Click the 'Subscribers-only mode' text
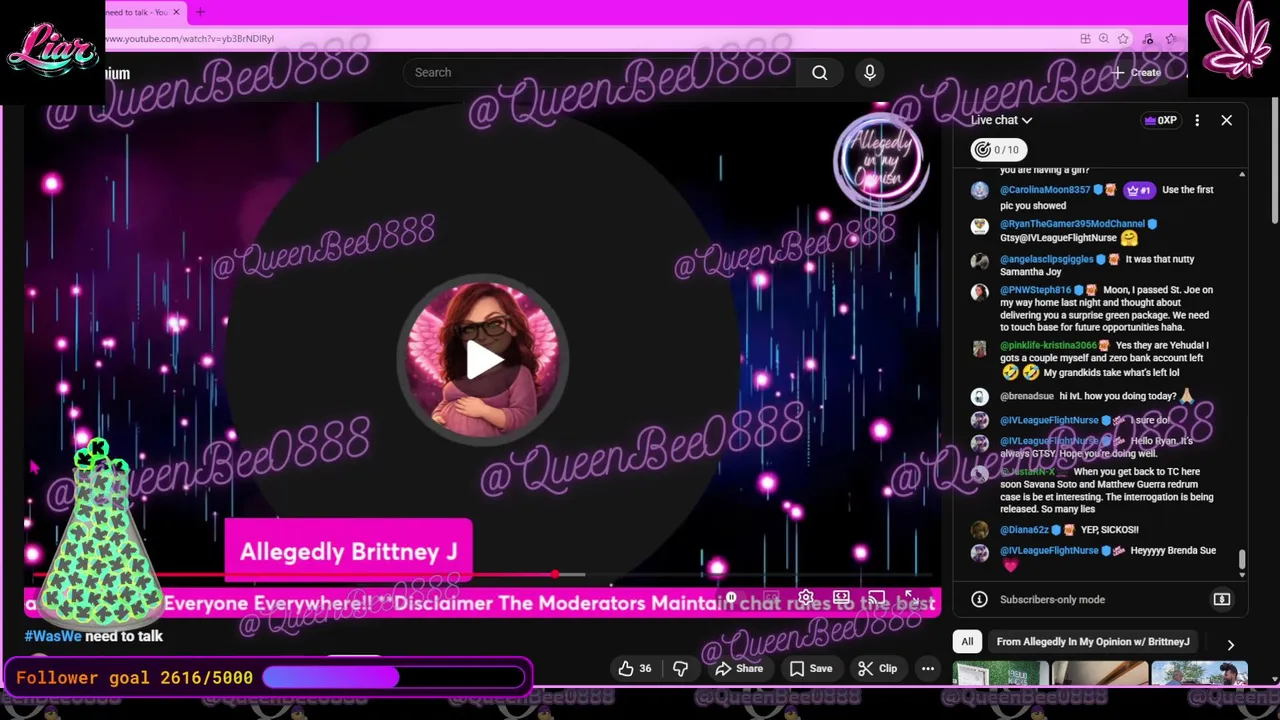 tap(1052, 600)
